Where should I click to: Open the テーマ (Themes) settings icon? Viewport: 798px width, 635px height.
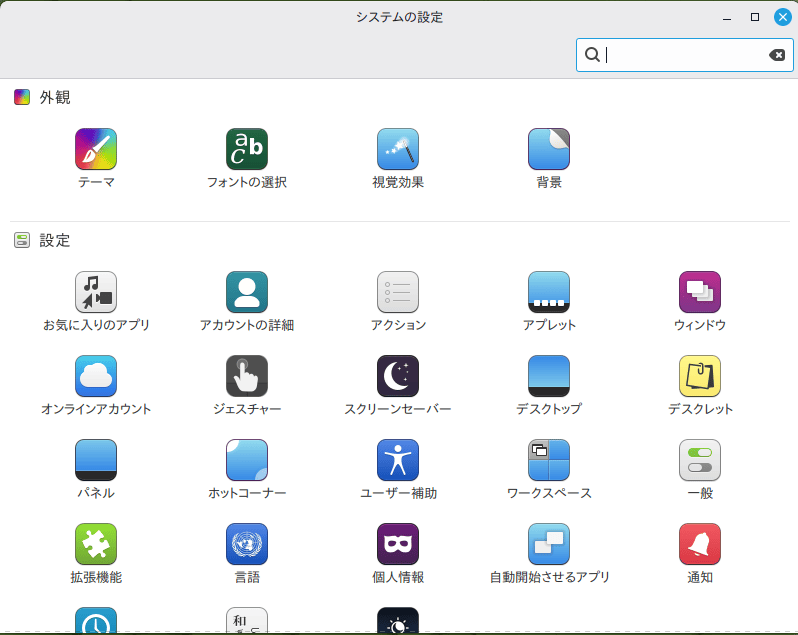96,149
